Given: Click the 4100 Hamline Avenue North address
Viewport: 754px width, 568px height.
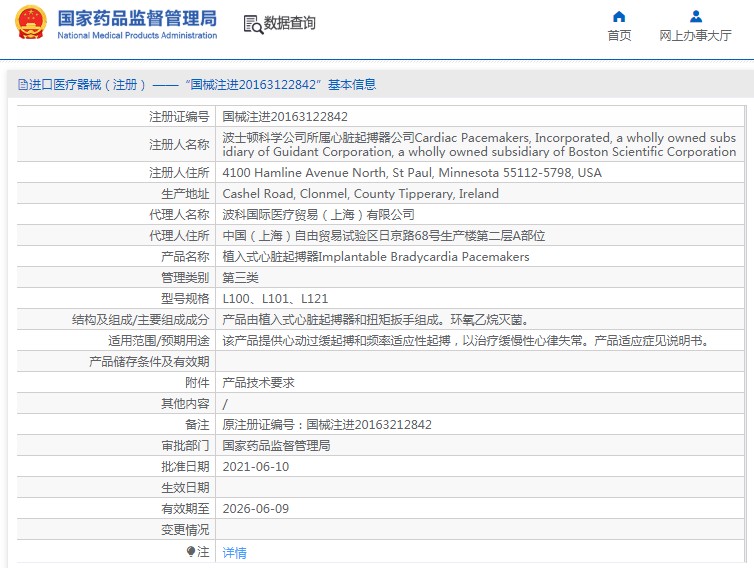Looking at the screenshot, I should tap(412, 172).
